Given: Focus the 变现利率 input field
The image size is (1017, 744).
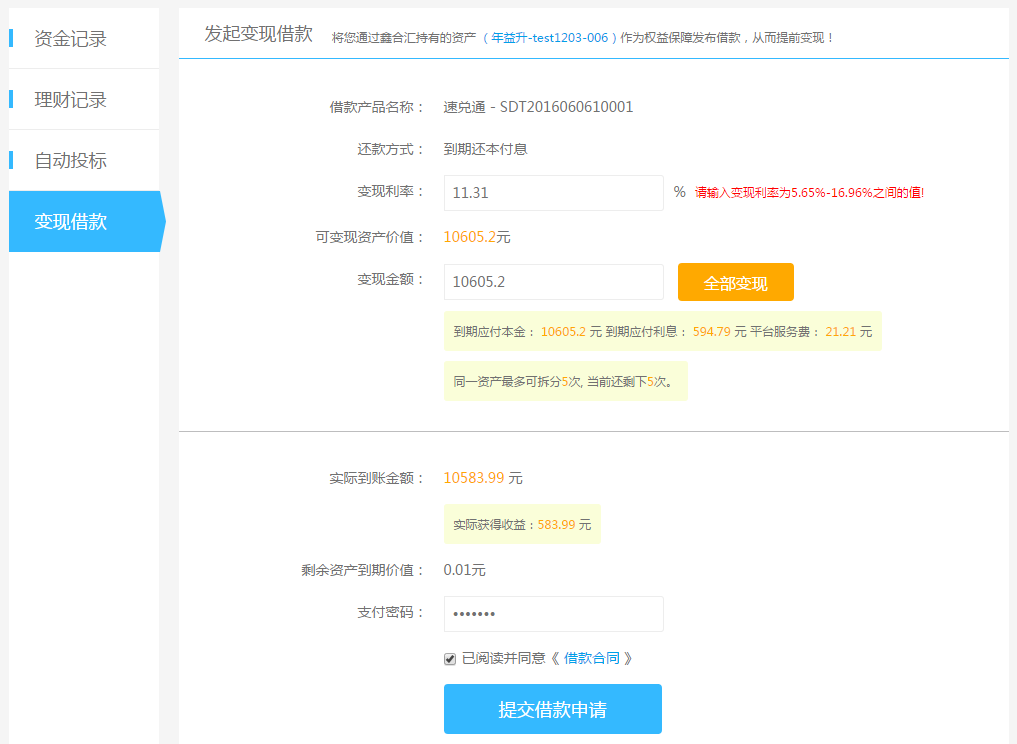Looking at the screenshot, I should tap(553, 193).
